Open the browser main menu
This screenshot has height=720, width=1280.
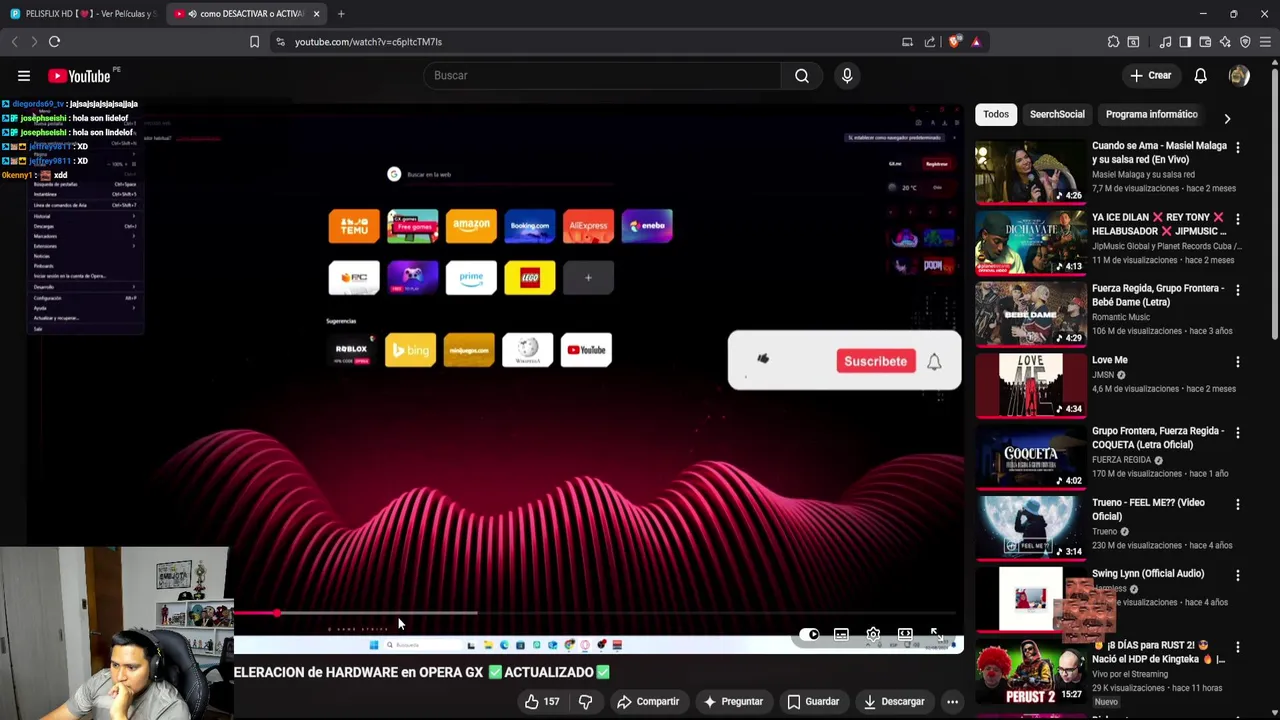point(1265,42)
